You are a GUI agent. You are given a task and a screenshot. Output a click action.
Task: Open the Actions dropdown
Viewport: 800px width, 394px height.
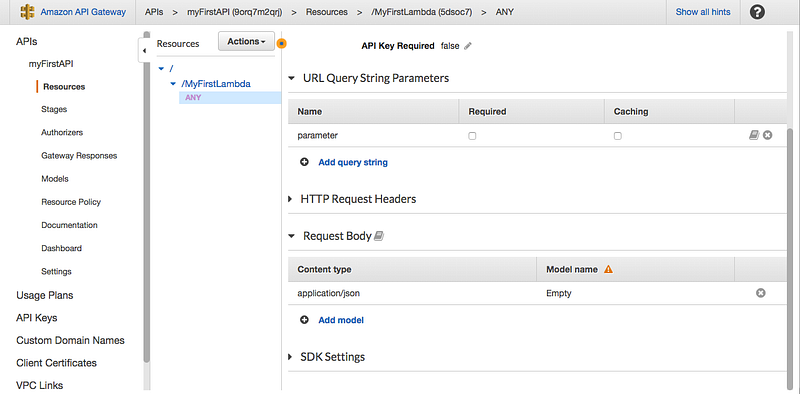pyautogui.click(x=246, y=41)
